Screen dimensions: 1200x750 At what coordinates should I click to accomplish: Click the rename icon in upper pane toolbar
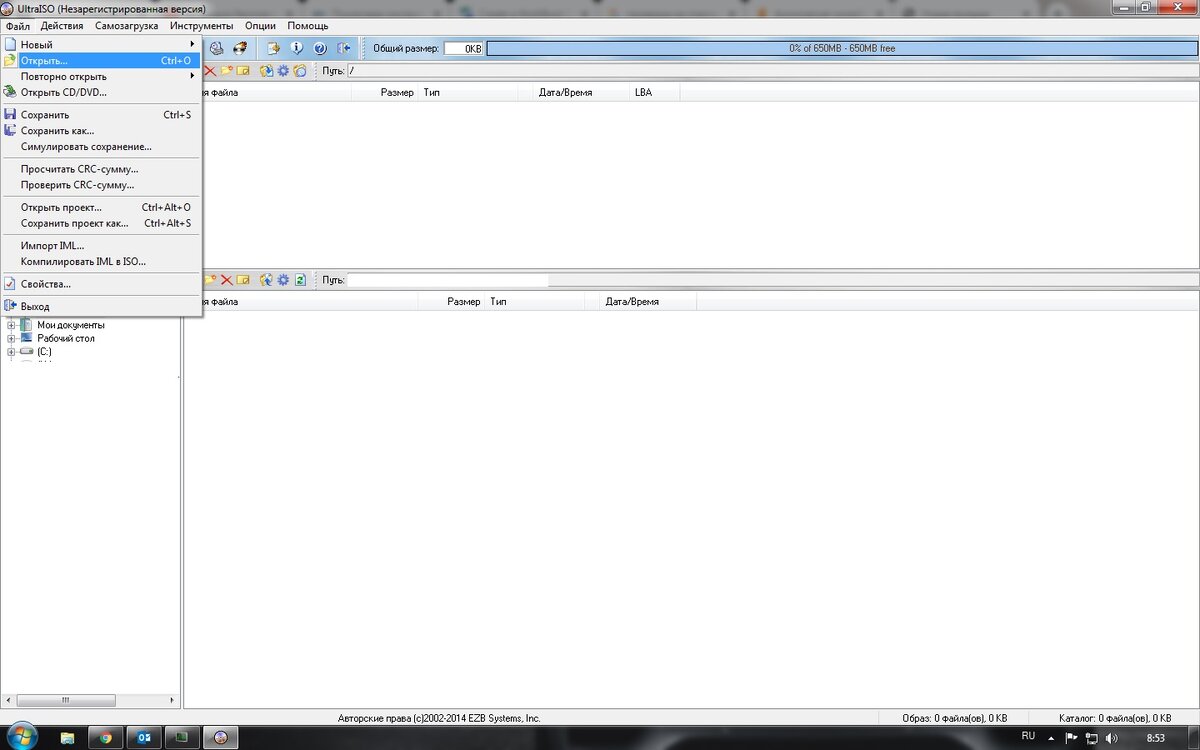(243, 71)
